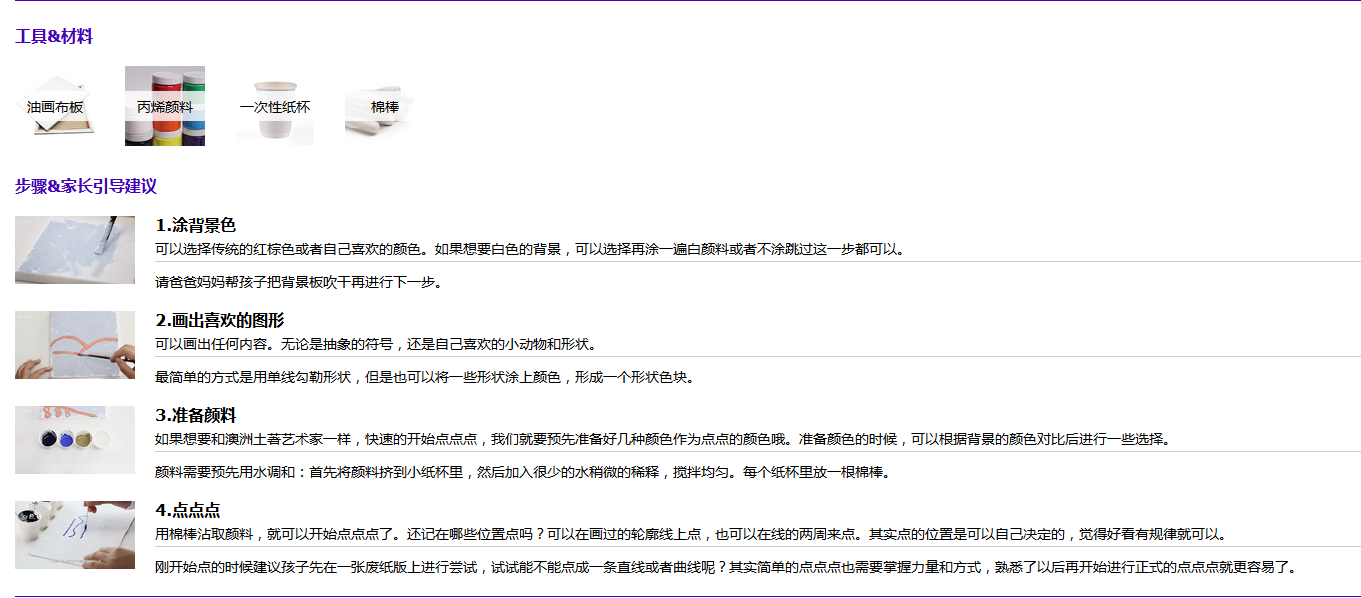Screen dimensions: 1361x598
Task: View the step 3 paint cups photo
Action: tap(75, 440)
